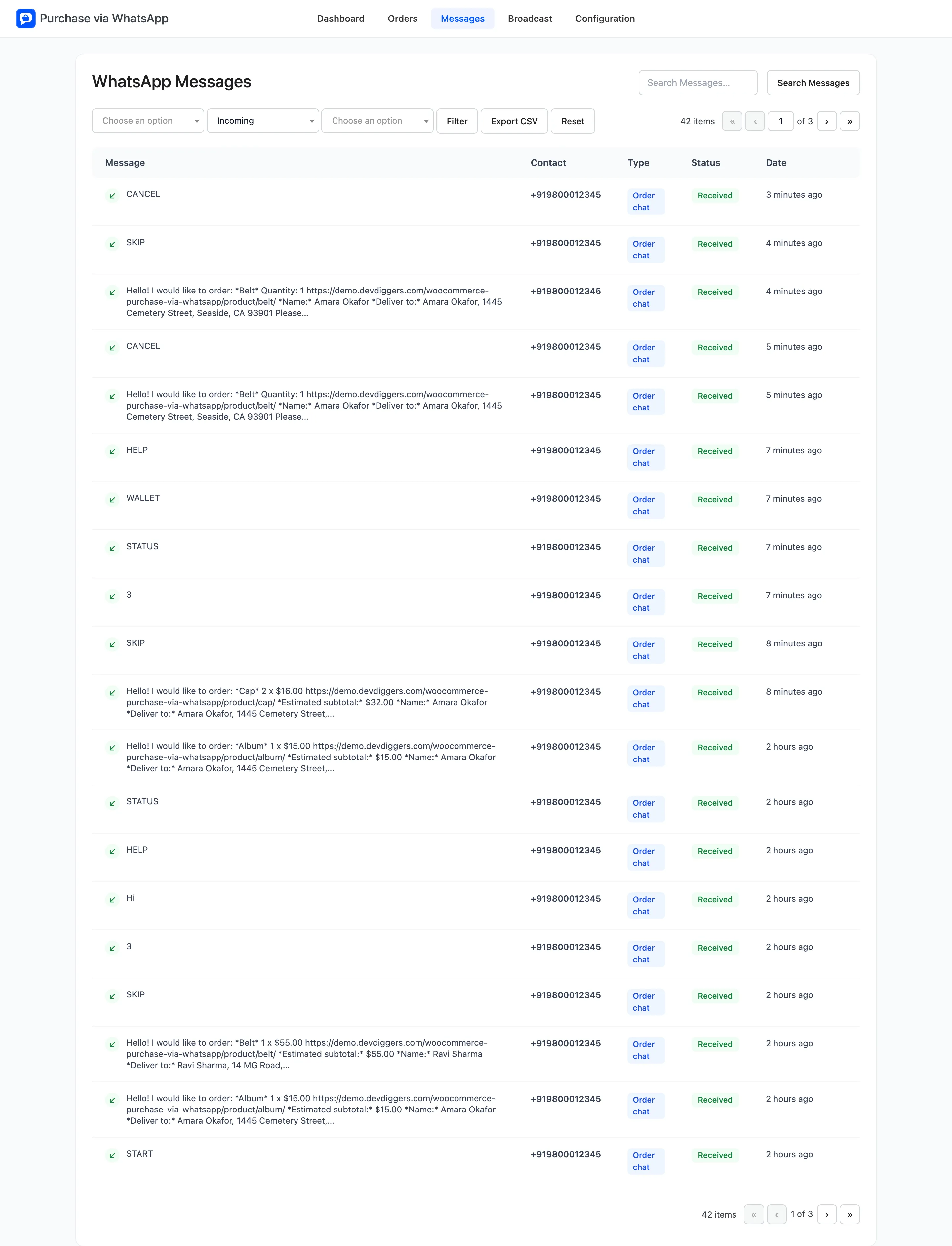Jump to last page in bottom pagination
This screenshot has height=1246, width=952.
tap(850, 1214)
